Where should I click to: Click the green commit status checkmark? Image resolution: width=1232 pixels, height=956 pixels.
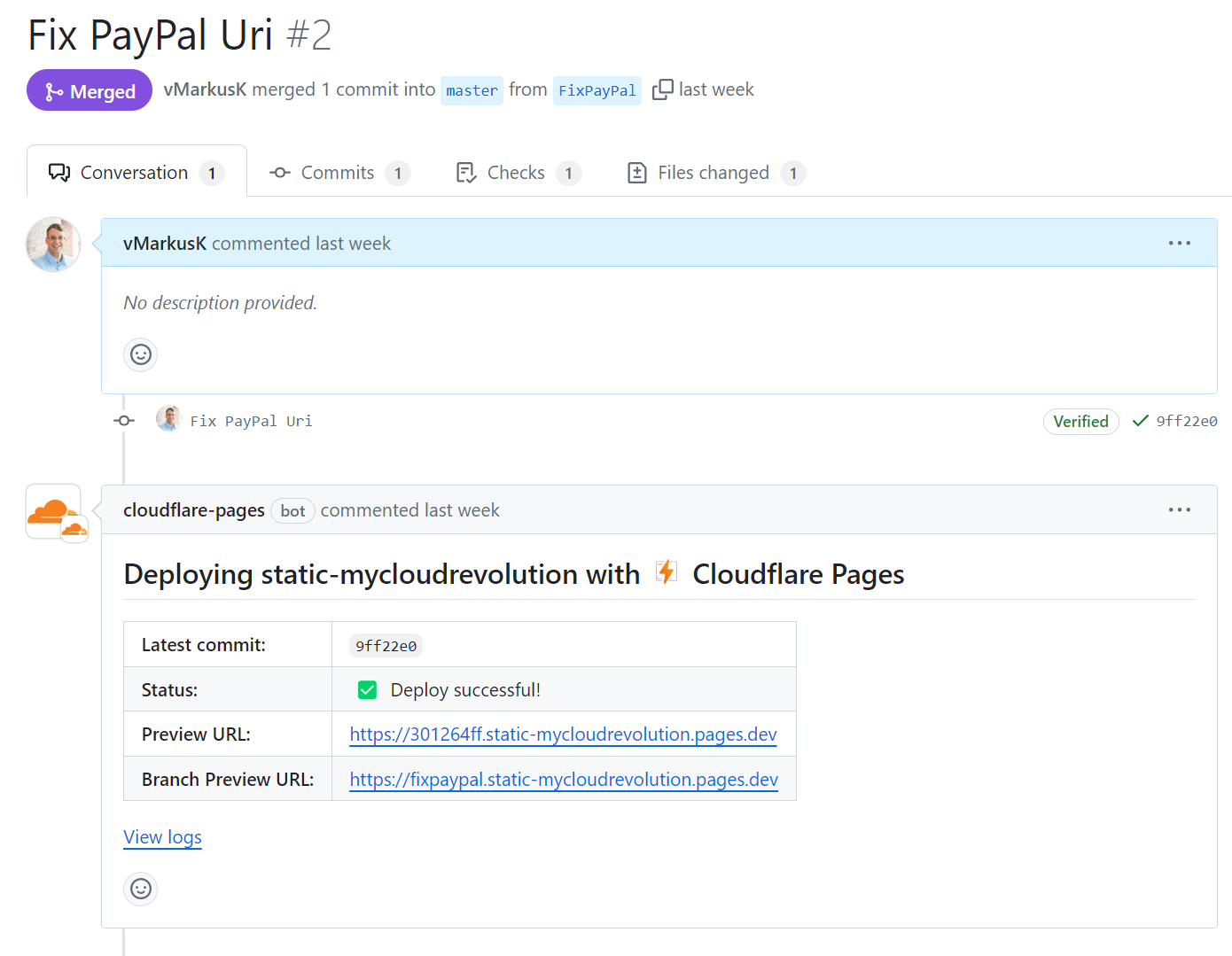point(1140,421)
